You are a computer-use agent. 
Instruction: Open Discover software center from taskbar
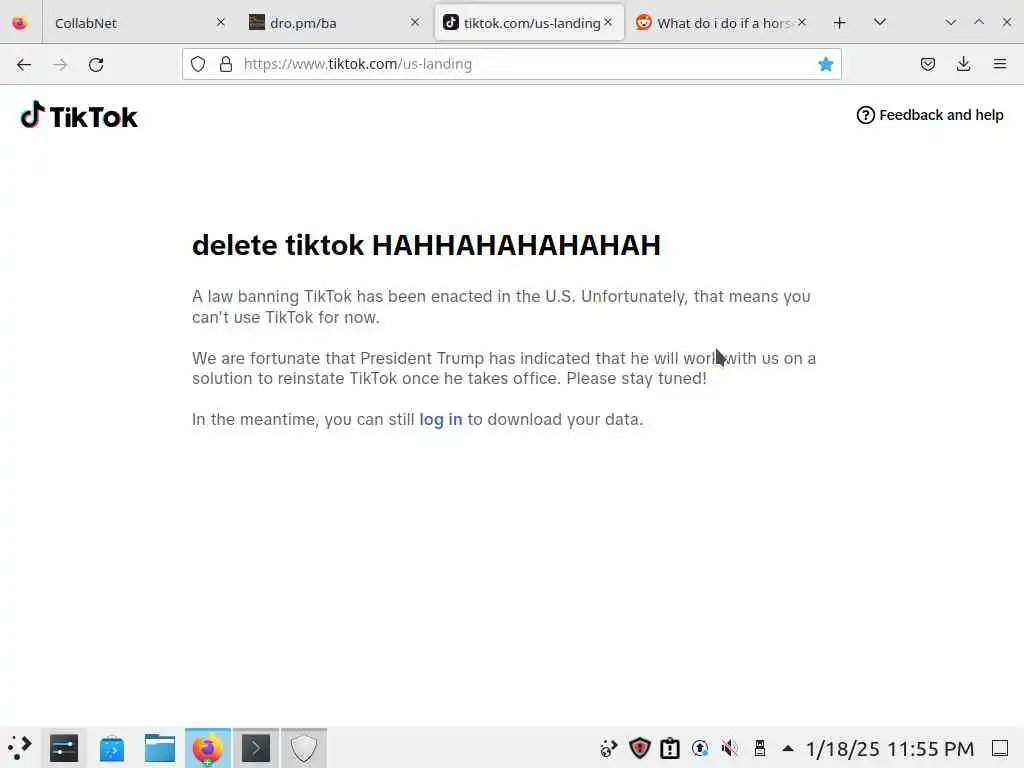112,748
